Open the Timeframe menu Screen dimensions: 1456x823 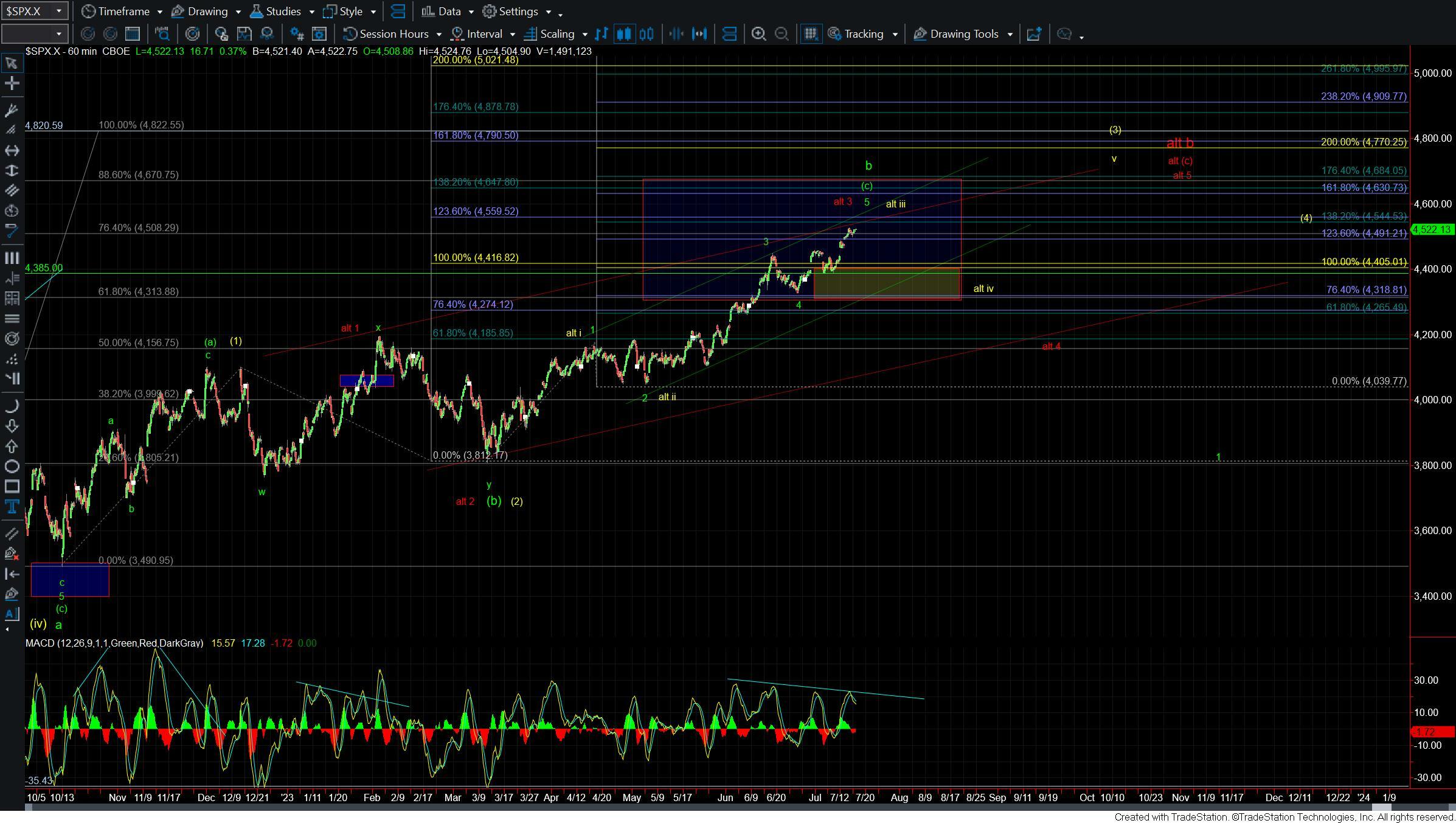pos(122,12)
